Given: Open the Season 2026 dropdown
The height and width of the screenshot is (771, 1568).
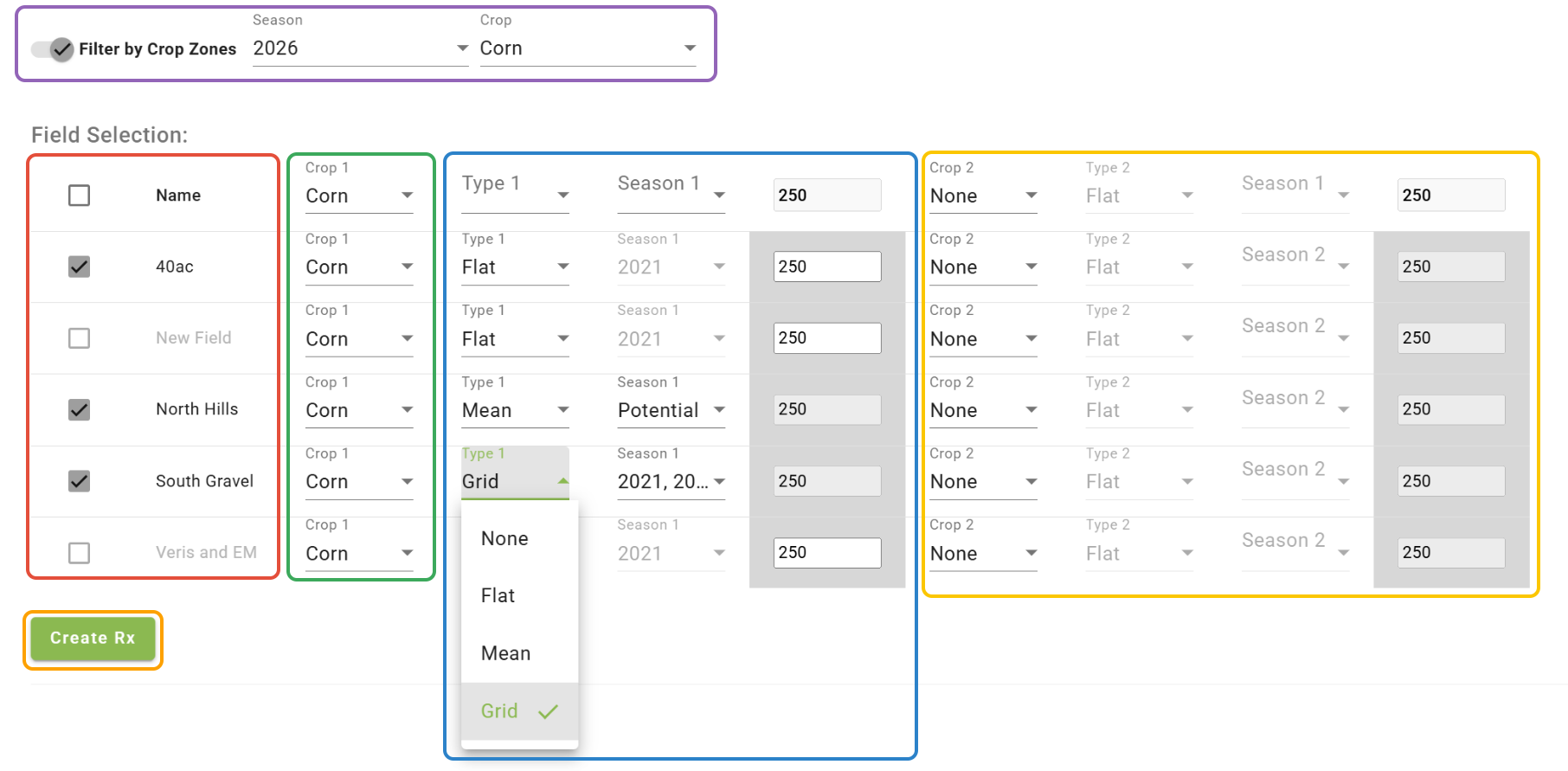Looking at the screenshot, I should point(360,48).
